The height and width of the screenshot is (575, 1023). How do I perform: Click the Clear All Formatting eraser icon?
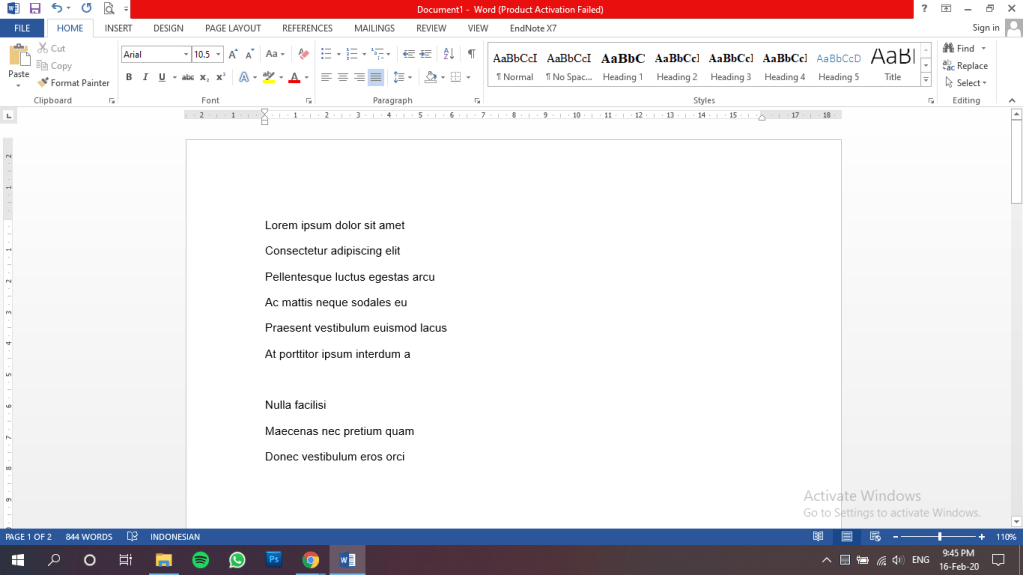pos(303,54)
